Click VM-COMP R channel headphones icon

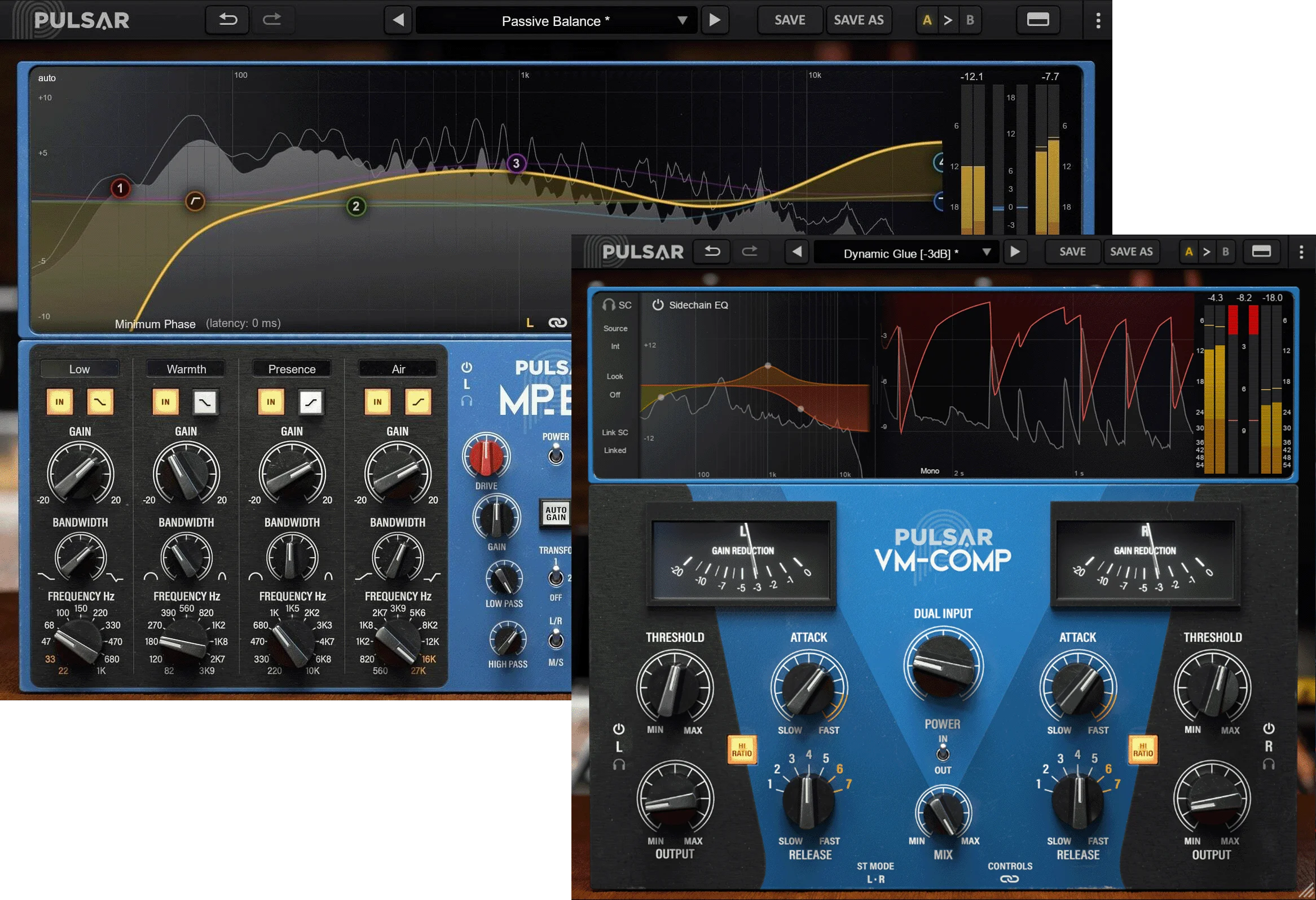[x=1269, y=764]
